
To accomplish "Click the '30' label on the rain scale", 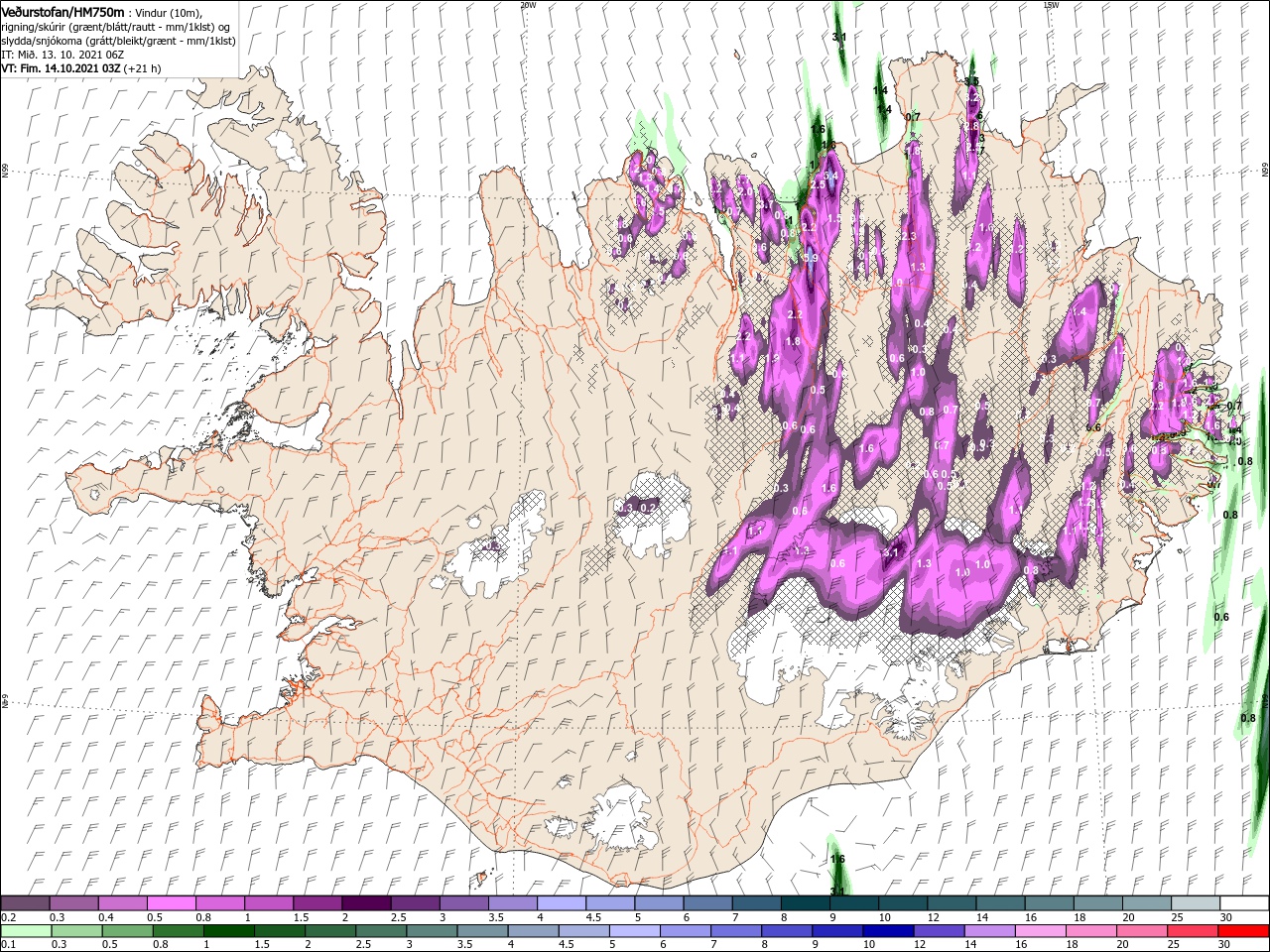I will pyautogui.click(x=1225, y=945).
